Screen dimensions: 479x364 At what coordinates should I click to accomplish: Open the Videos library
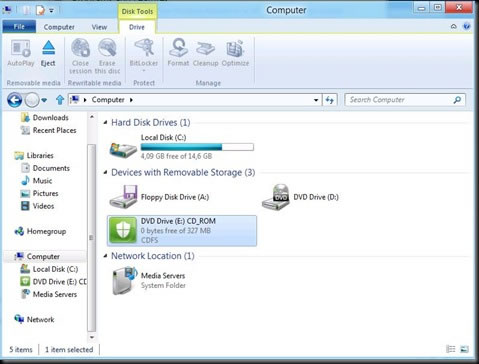click(x=37, y=206)
